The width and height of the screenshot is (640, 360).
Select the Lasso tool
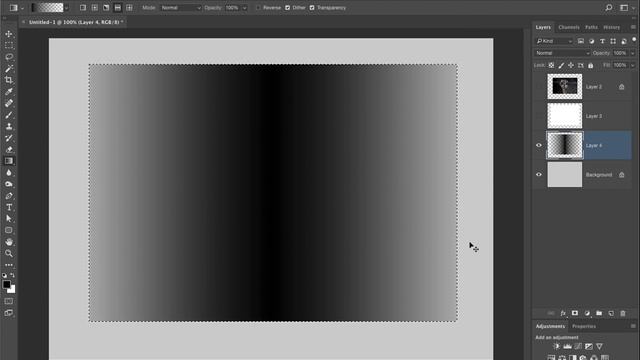click(x=9, y=57)
